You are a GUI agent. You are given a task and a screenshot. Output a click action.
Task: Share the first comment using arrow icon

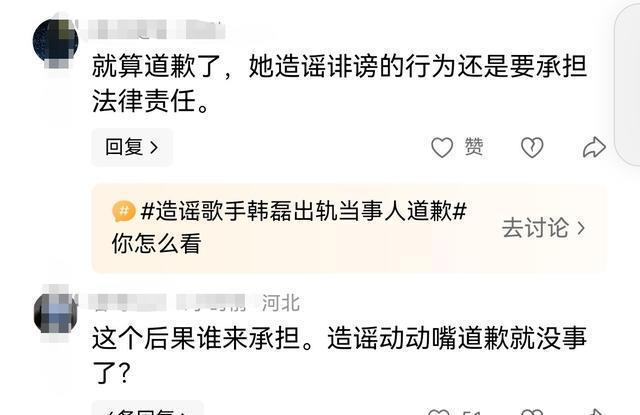click(x=594, y=147)
